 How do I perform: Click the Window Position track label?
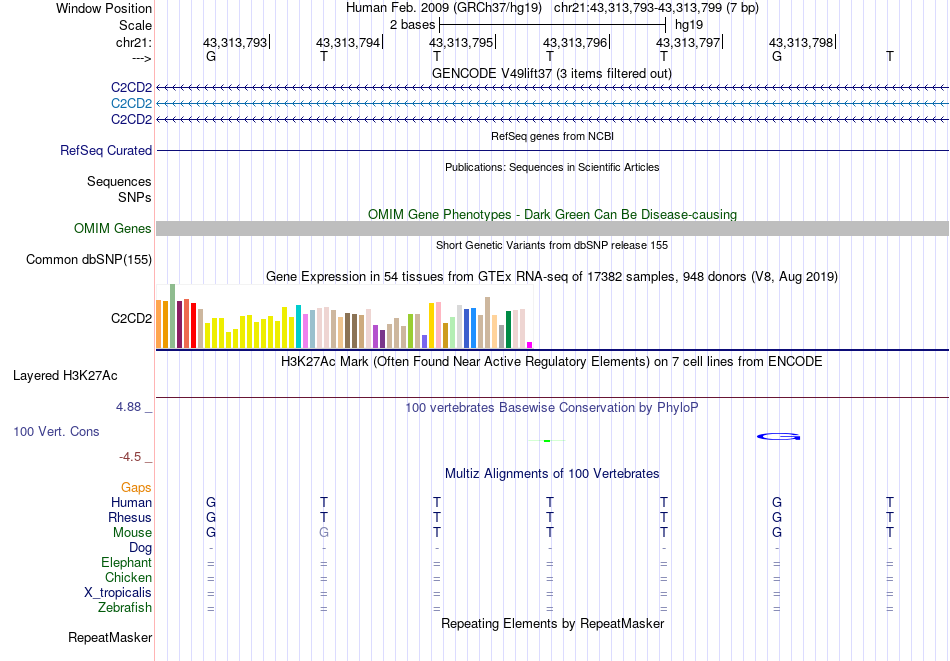[104, 8]
